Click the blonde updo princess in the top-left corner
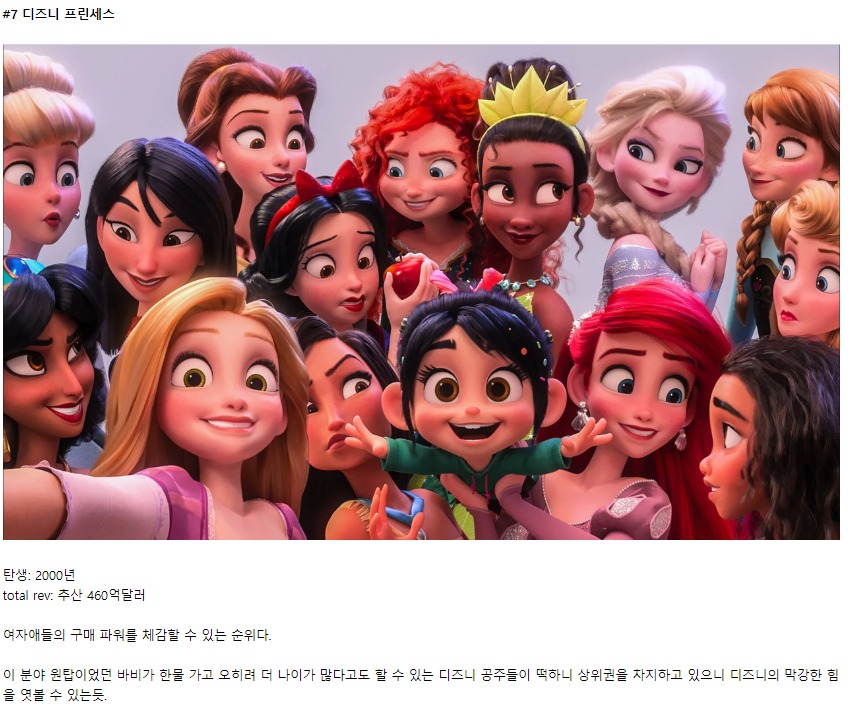Image resolution: width=851 pixels, height=719 pixels. click(41, 163)
